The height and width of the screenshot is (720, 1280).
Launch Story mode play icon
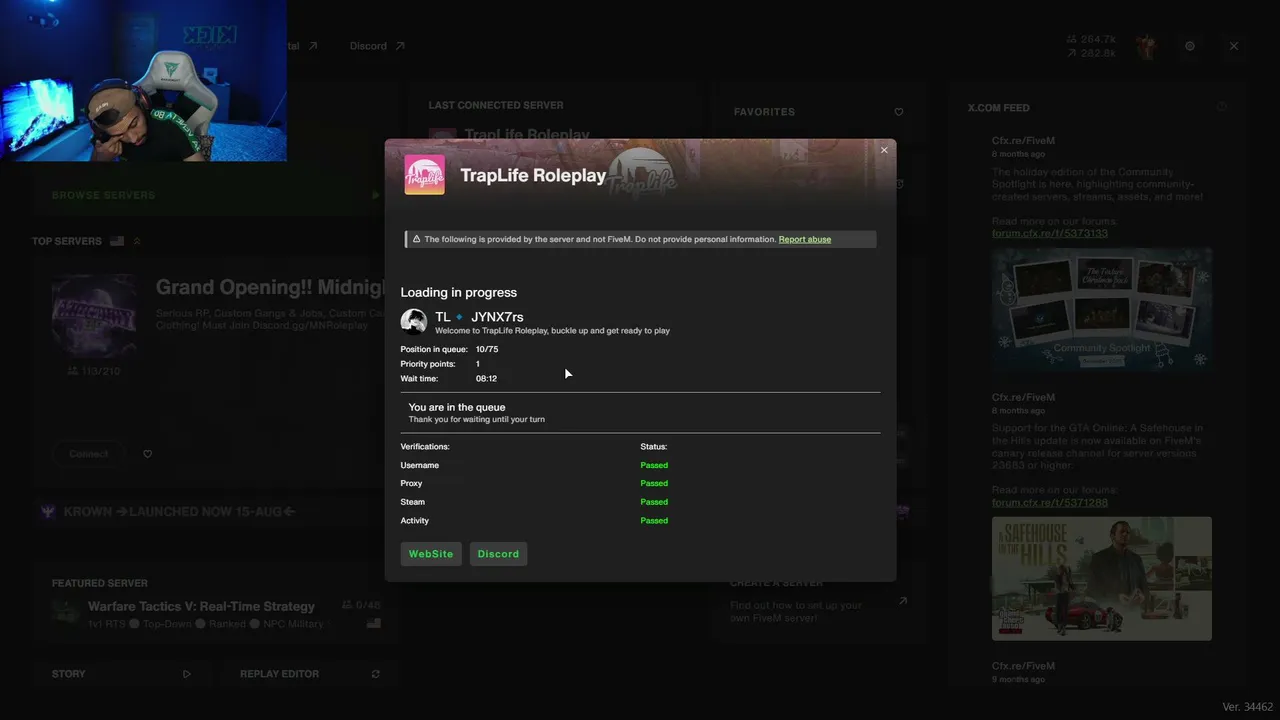point(187,674)
